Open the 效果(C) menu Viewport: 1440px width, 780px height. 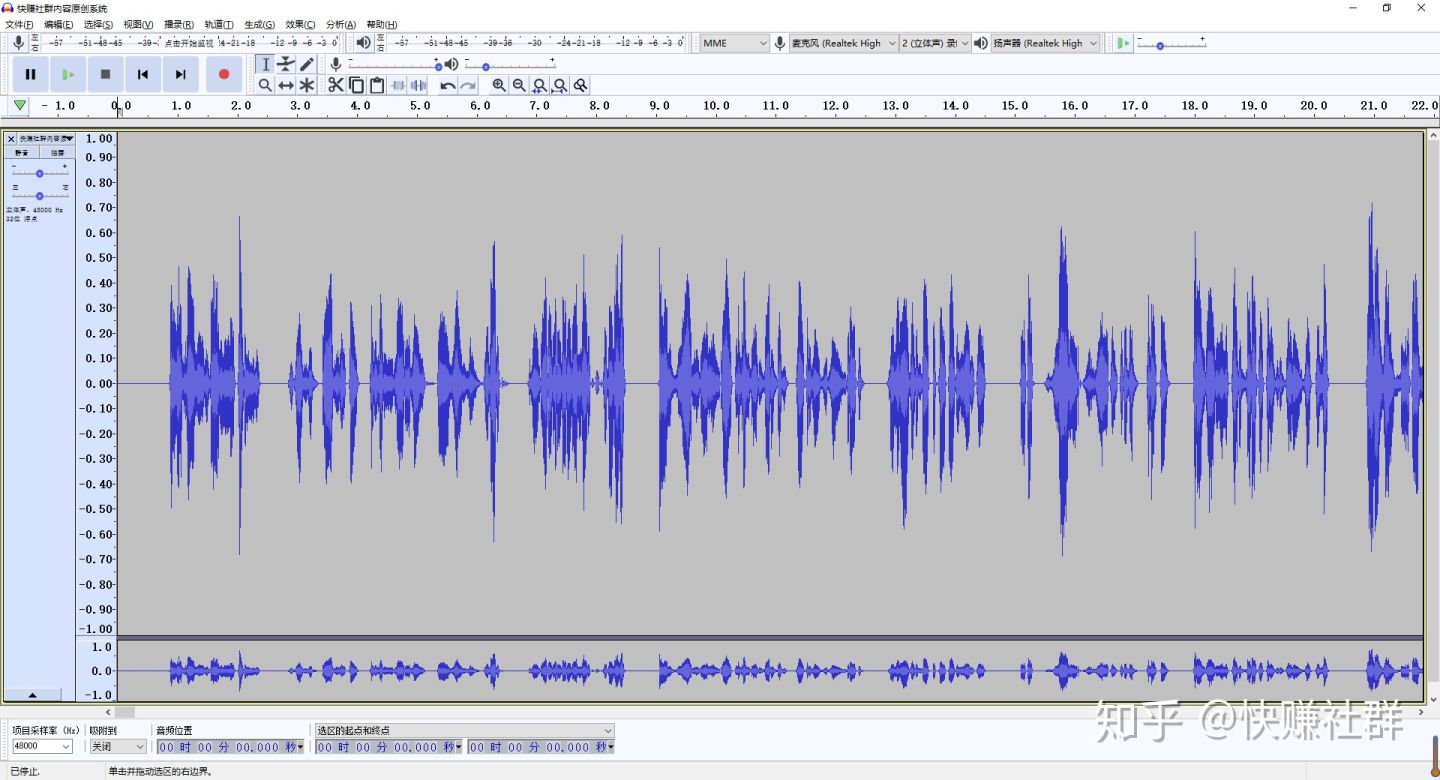300,24
